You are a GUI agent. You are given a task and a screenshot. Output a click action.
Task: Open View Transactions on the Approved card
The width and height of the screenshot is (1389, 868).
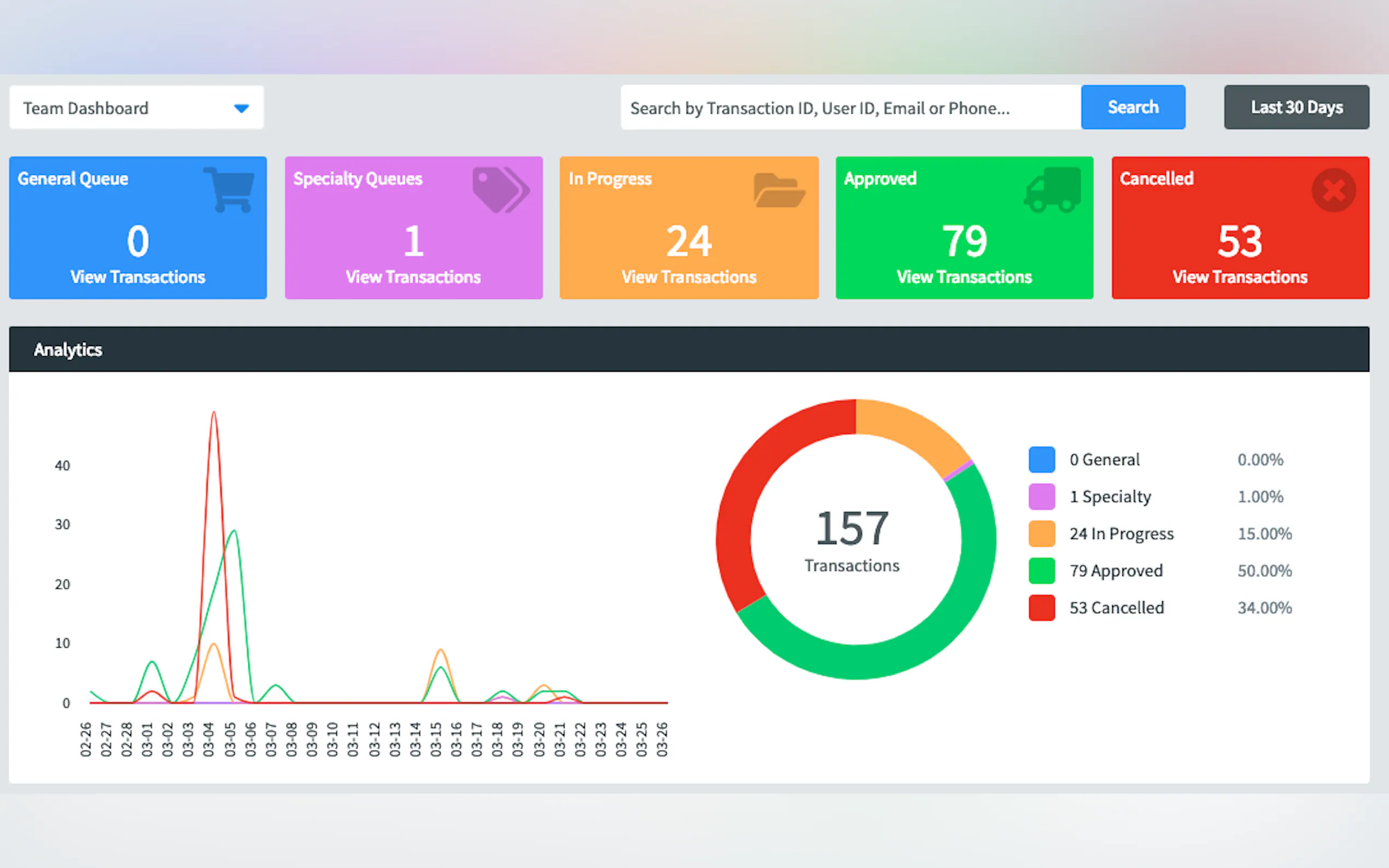(x=964, y=277)
